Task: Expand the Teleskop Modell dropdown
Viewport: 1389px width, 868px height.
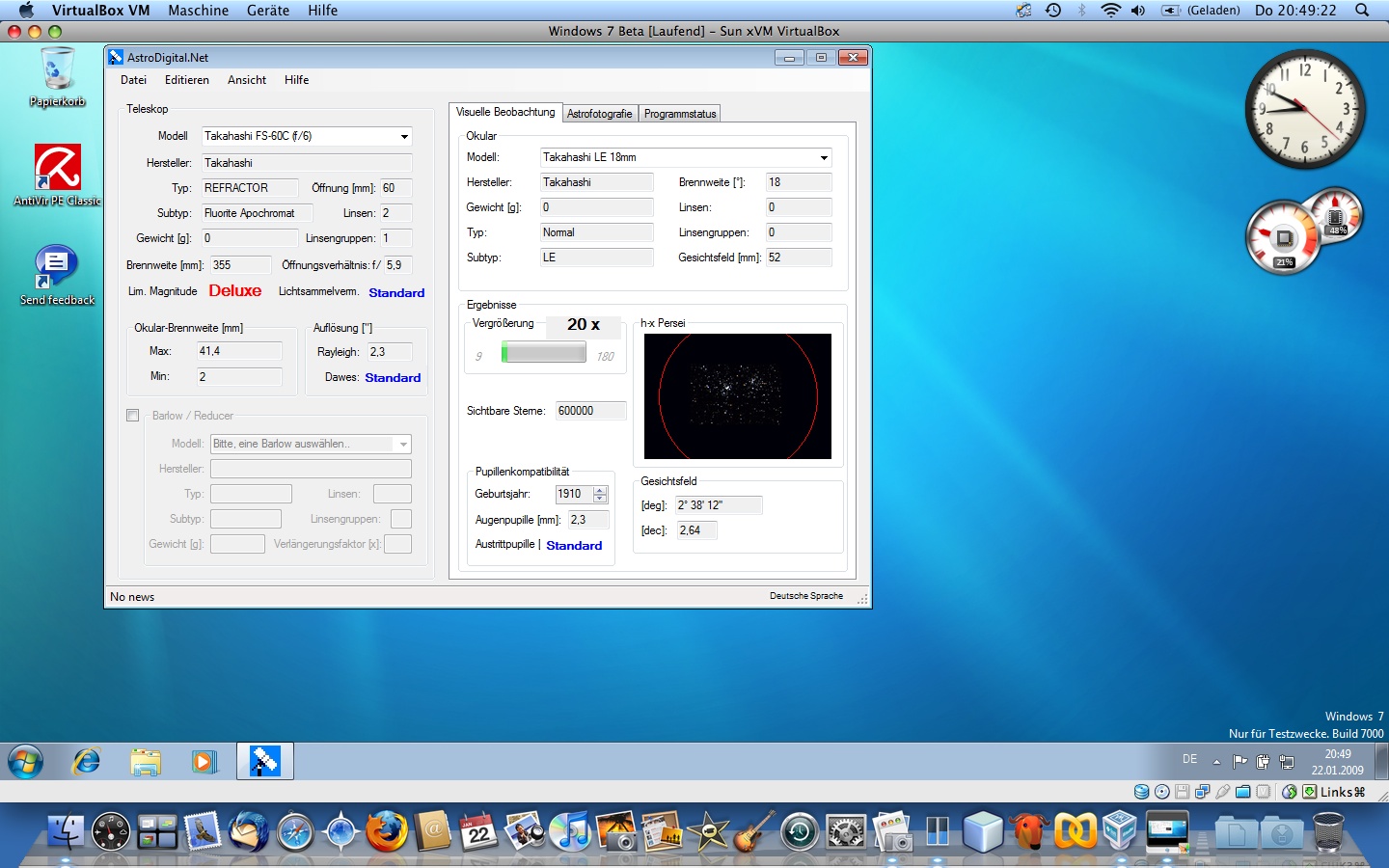Action: 405,136
